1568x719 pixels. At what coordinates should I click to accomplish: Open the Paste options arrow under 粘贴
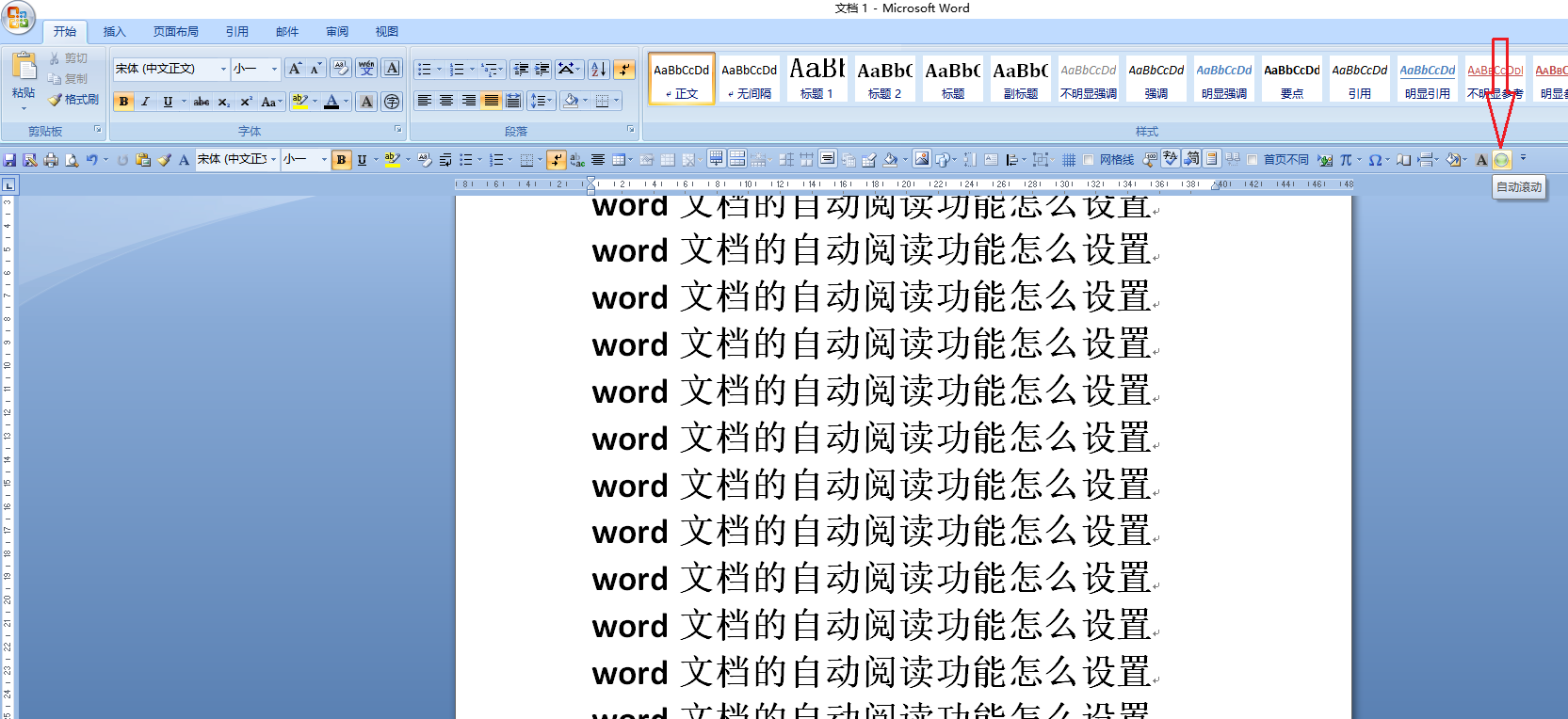(24, 108)
